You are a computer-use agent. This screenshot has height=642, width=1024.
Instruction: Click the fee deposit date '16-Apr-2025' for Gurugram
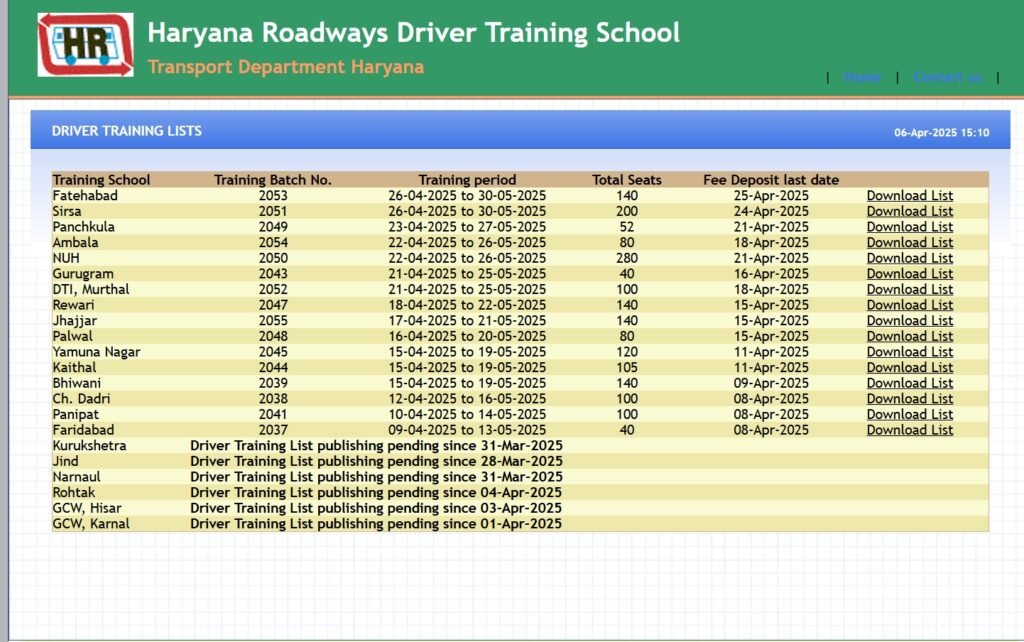[x=771, y=274]
